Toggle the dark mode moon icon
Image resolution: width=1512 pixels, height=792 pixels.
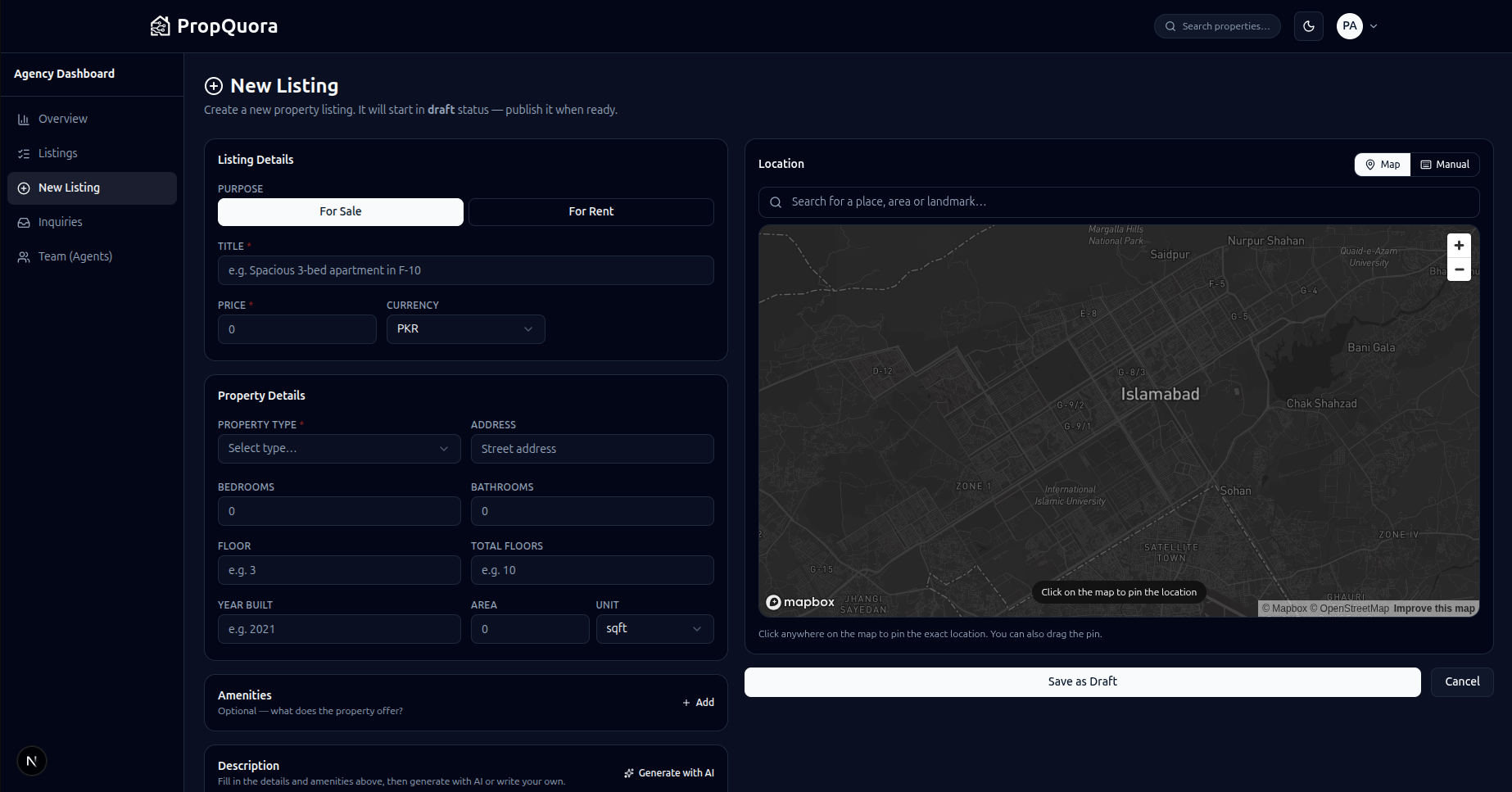pos(1309,26)
